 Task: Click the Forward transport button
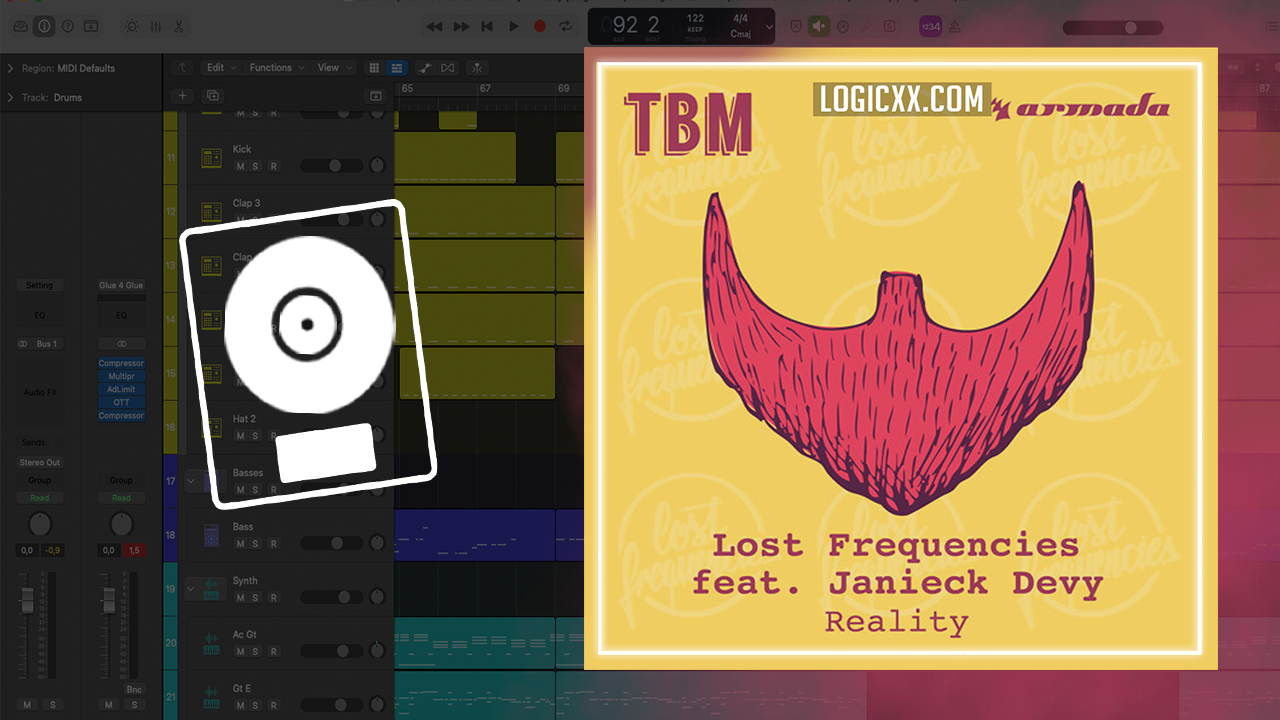[461, 27]
